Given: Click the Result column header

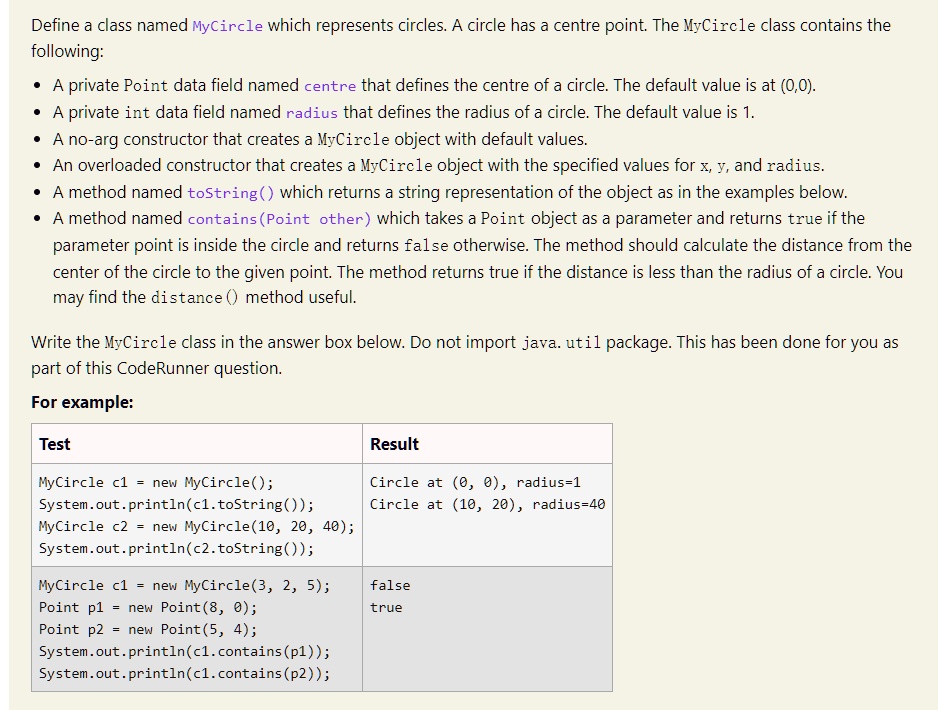Looking at the screenshot, I should click(394, 444).
